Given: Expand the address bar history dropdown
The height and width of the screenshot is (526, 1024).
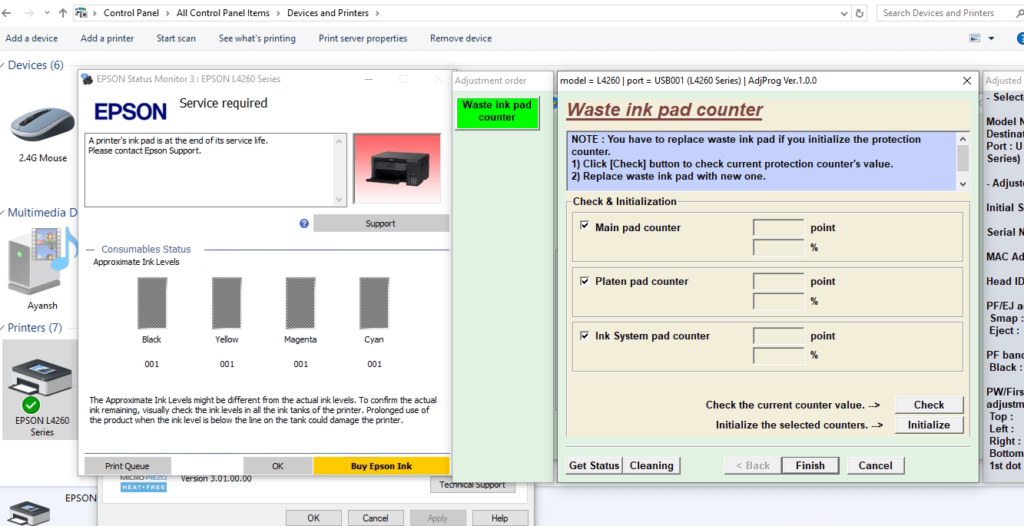Looking at the screenshot, I should pos(846,12).
